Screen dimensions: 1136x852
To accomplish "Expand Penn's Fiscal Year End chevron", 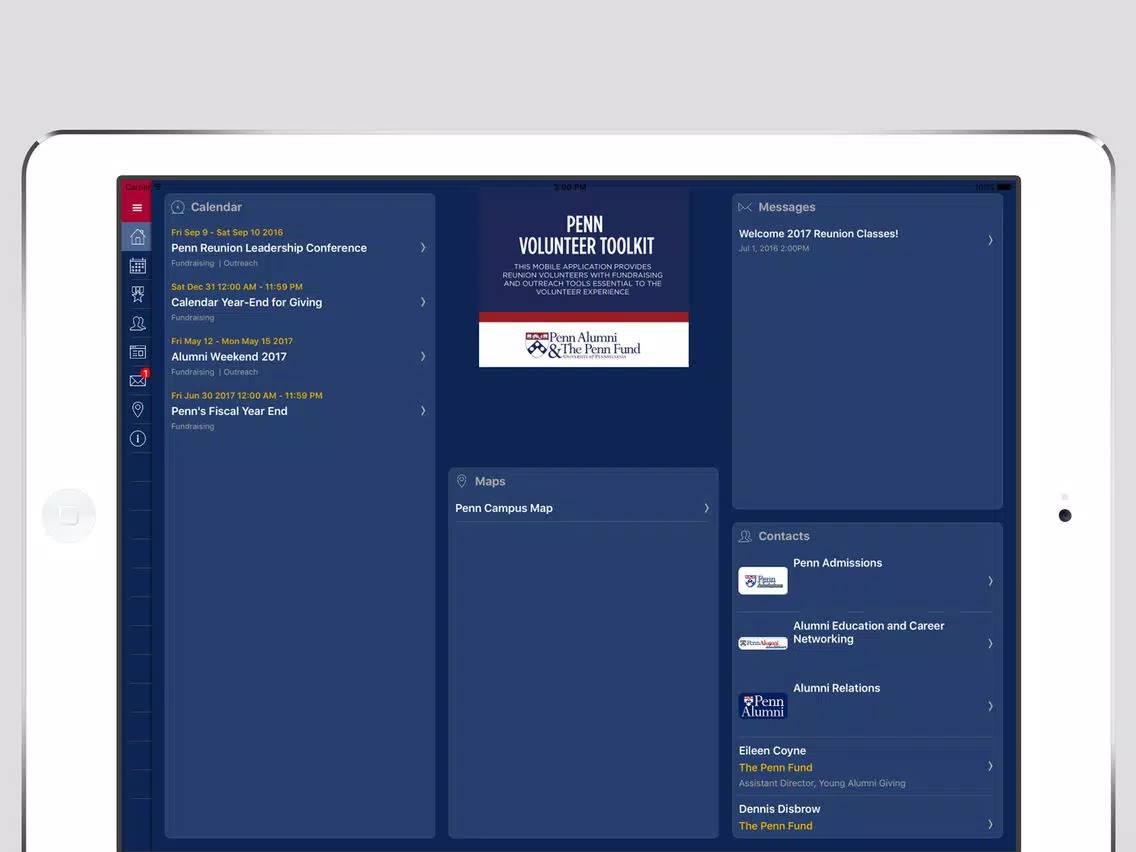I will [x=423, y=411].
